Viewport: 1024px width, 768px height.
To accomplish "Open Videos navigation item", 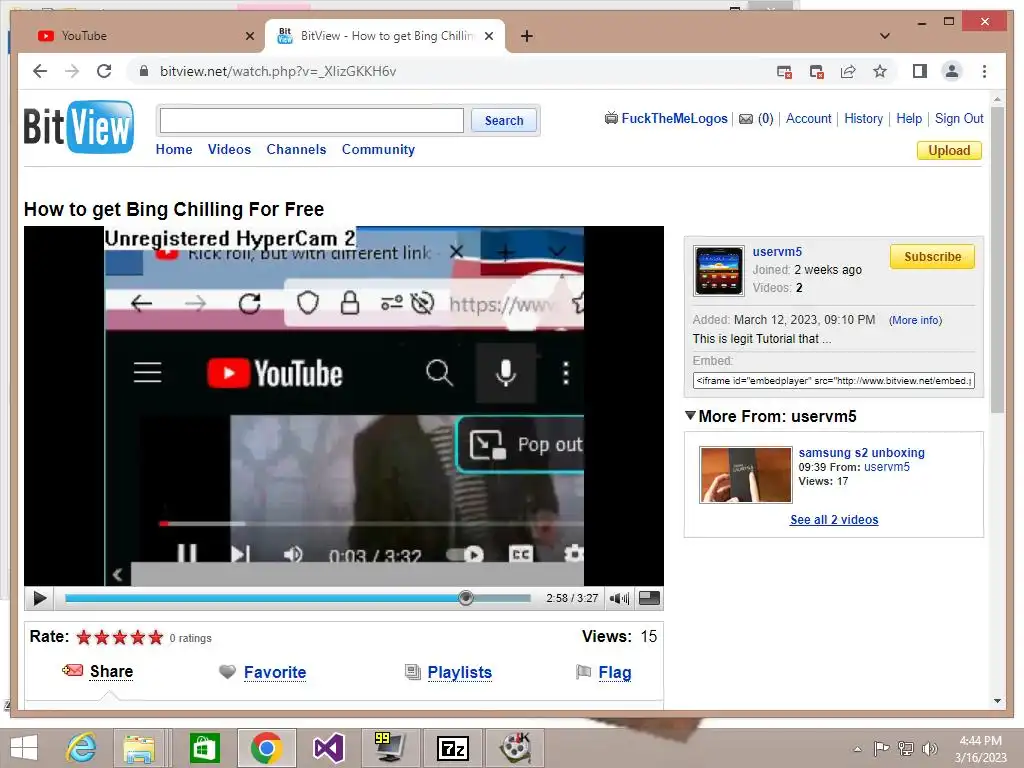I will click(x=229, y=149).
